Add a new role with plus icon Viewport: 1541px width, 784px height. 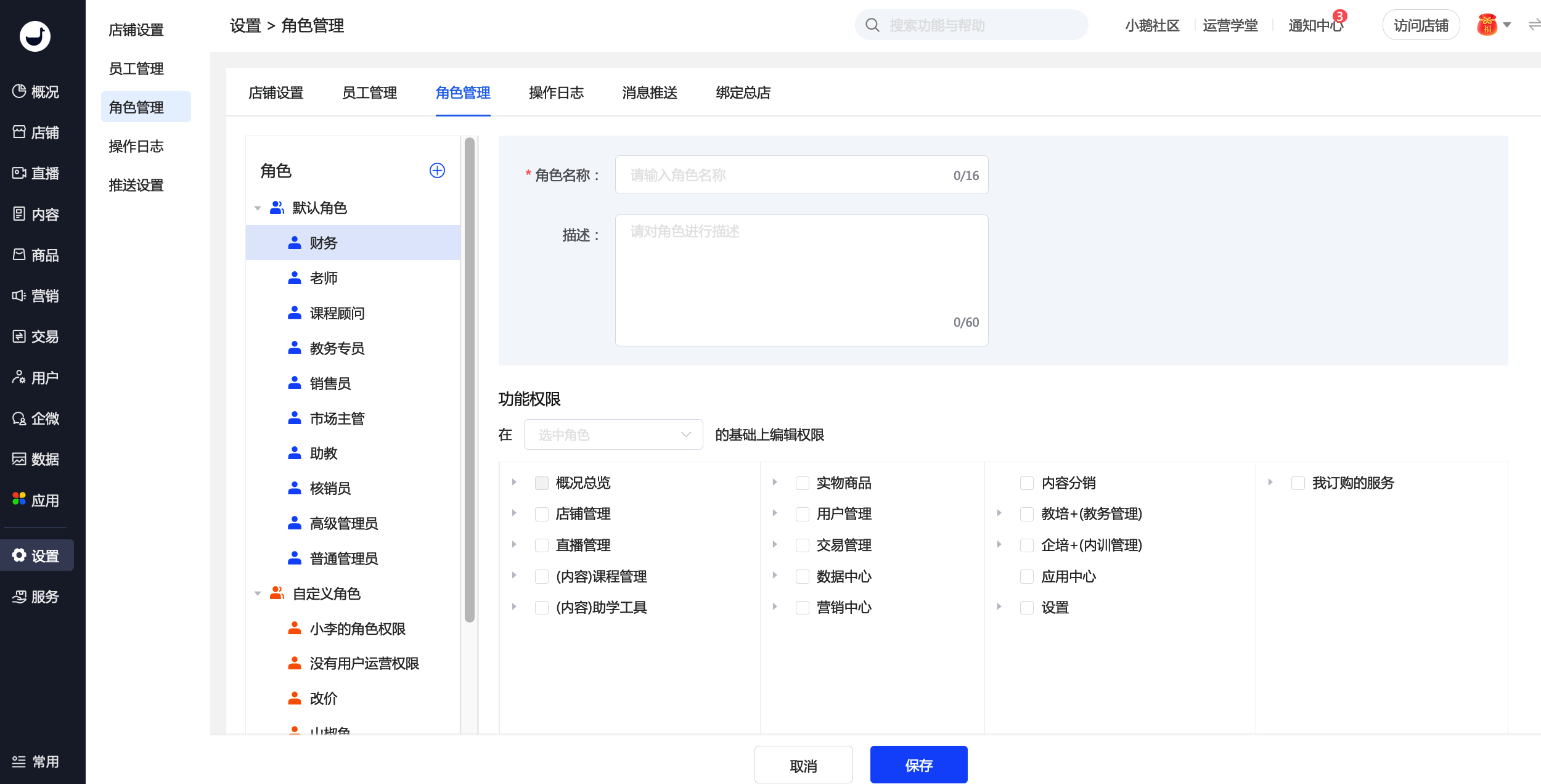437,171
